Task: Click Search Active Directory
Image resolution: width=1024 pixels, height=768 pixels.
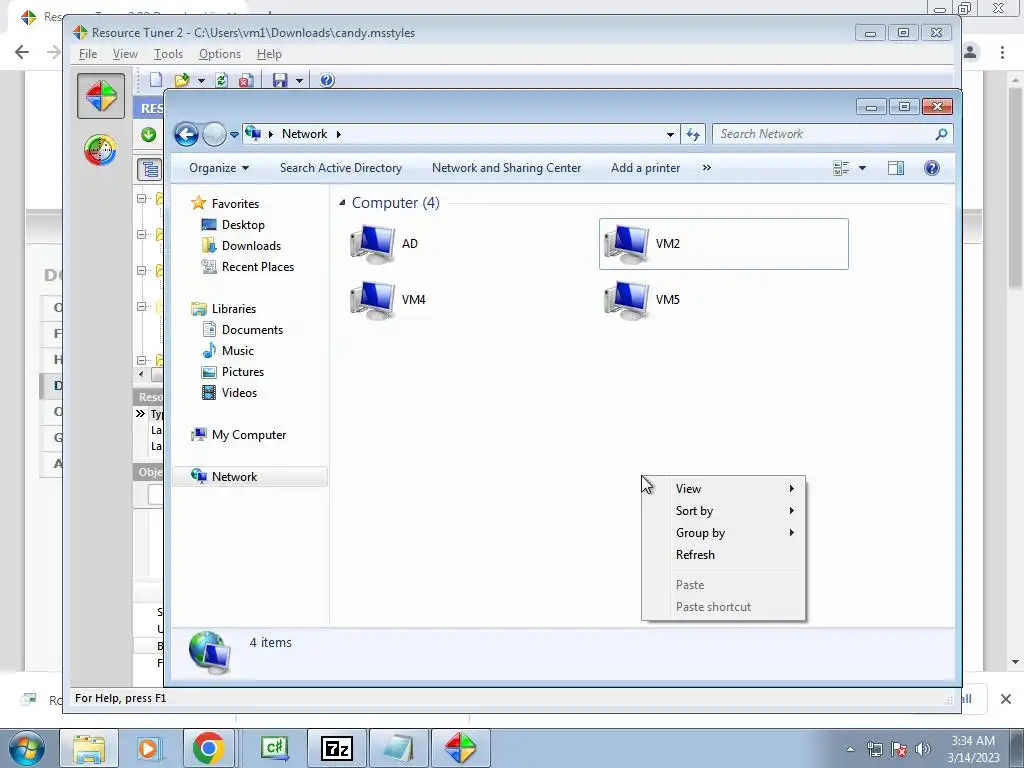Action: [x=341, y=168]
